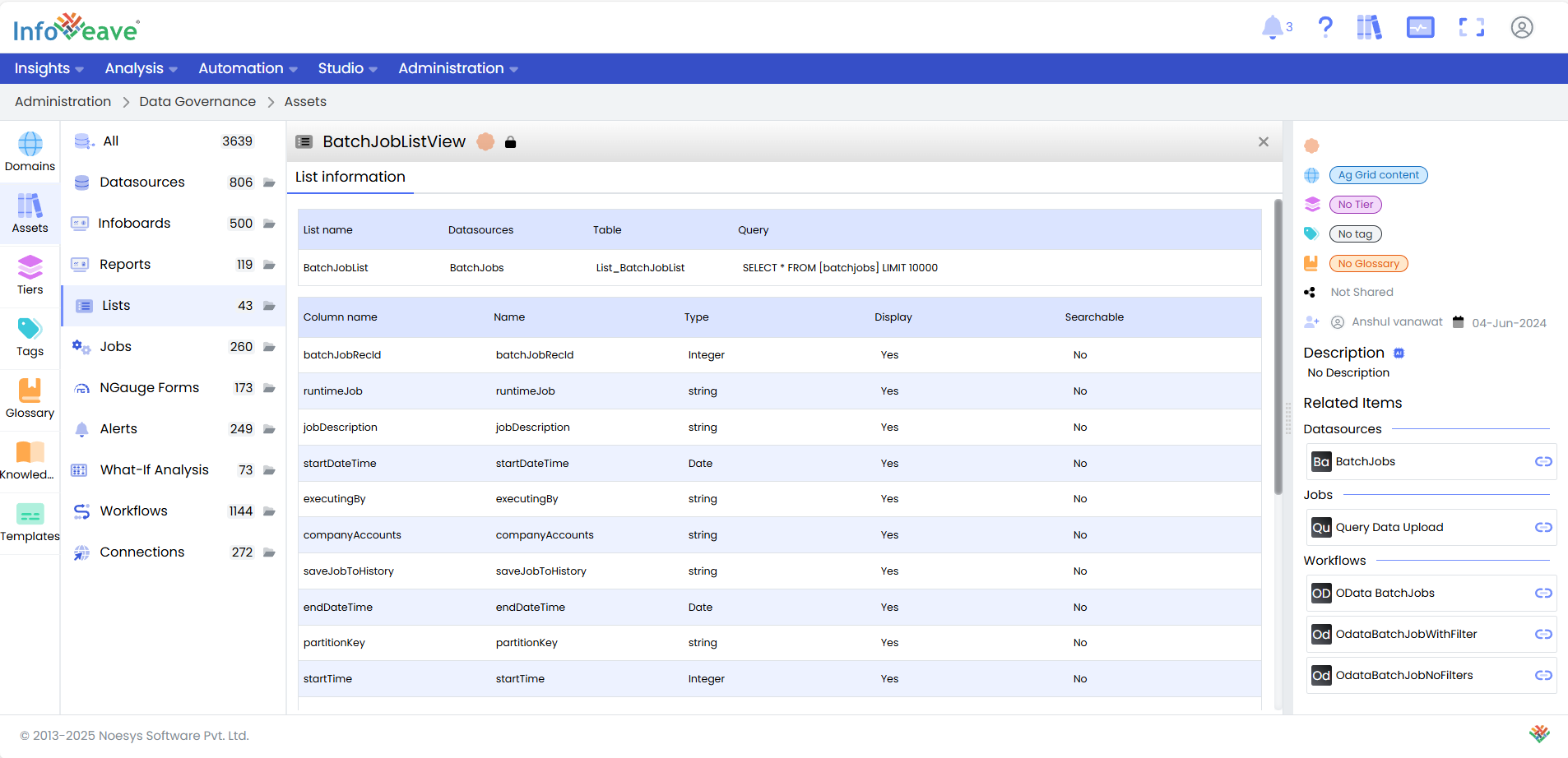Open folder icon for Jobs category
Screen dimensions: 1568x758
click(x=269, y=347)
